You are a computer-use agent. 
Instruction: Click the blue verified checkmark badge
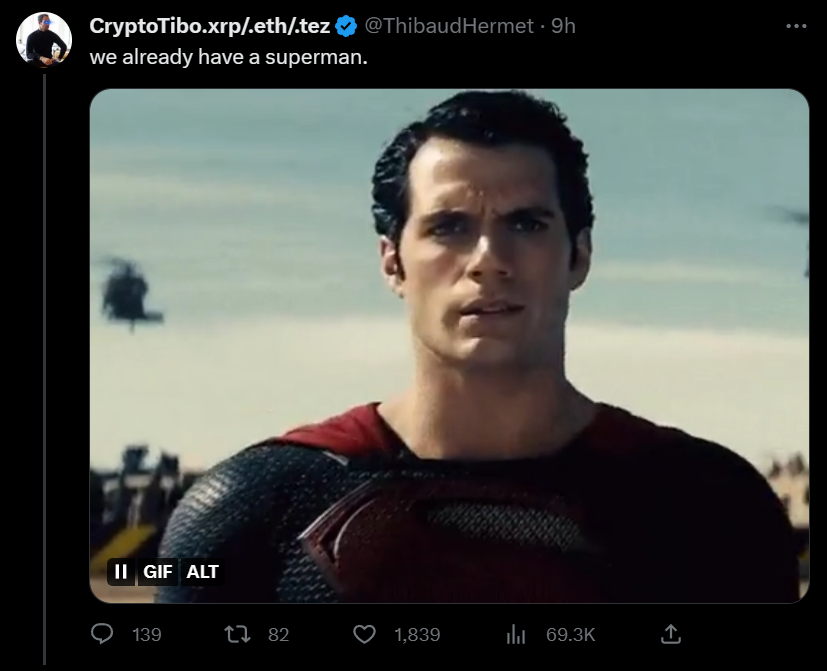pyautogui.click(x=346, y=26)
